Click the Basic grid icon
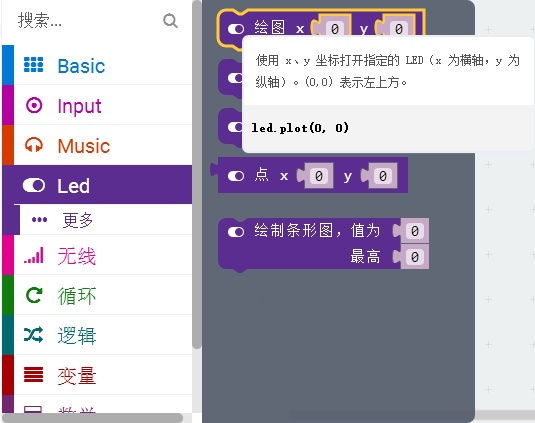 coord(33,64)
